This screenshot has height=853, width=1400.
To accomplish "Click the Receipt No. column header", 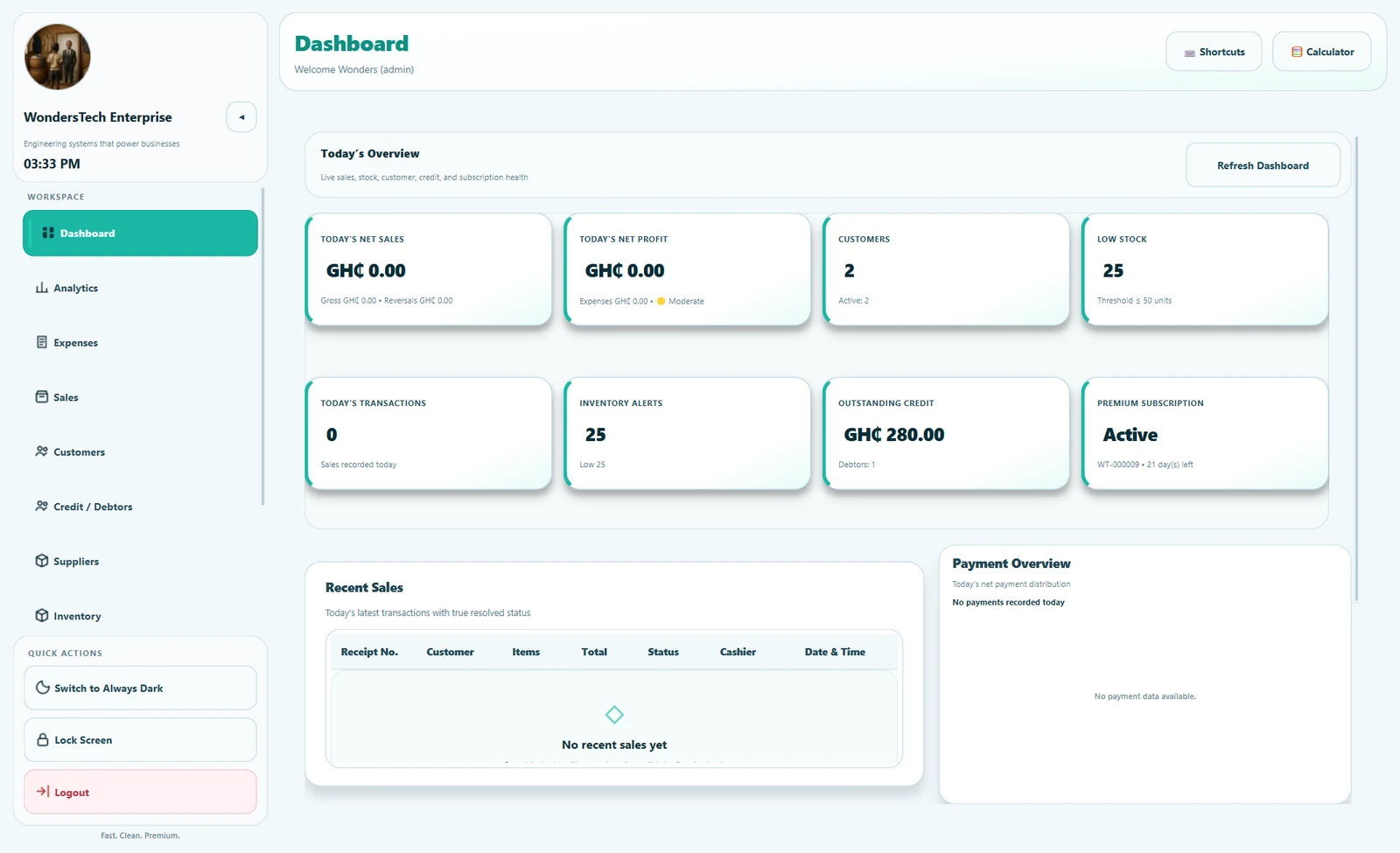I will pos(369,652).
